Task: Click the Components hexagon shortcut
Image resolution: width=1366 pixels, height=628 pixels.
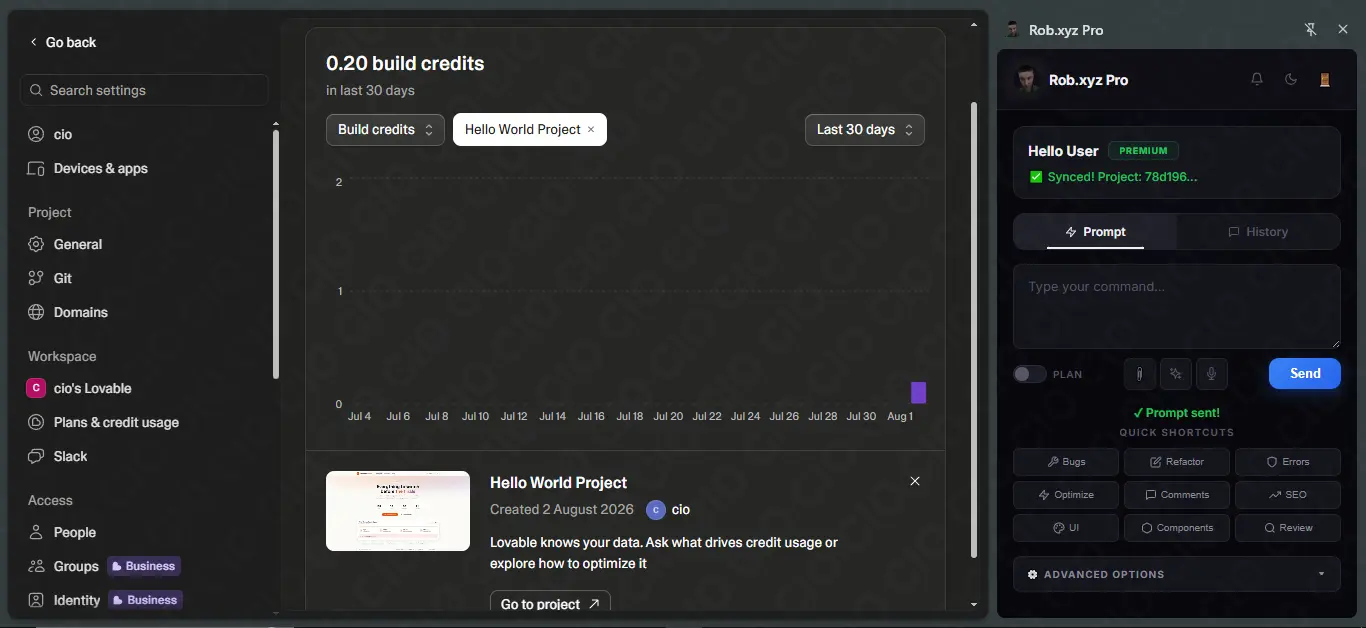Action: (1177, 528)
